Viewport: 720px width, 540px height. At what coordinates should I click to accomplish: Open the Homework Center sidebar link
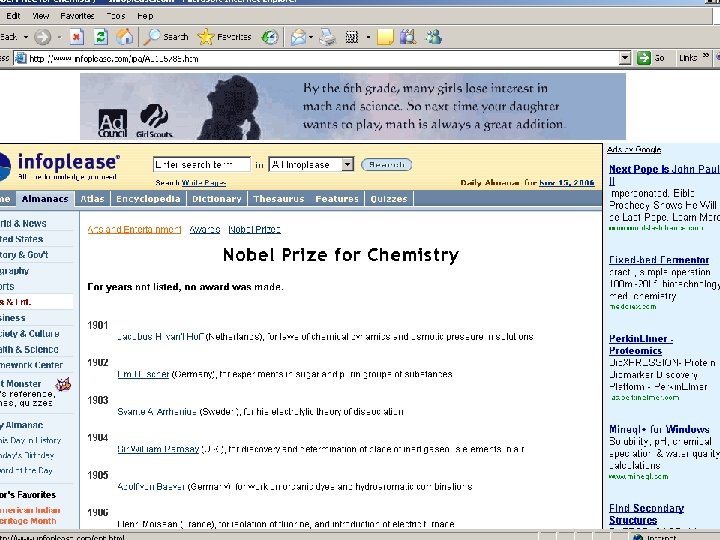pyautogui.click(x=32, y=365)
